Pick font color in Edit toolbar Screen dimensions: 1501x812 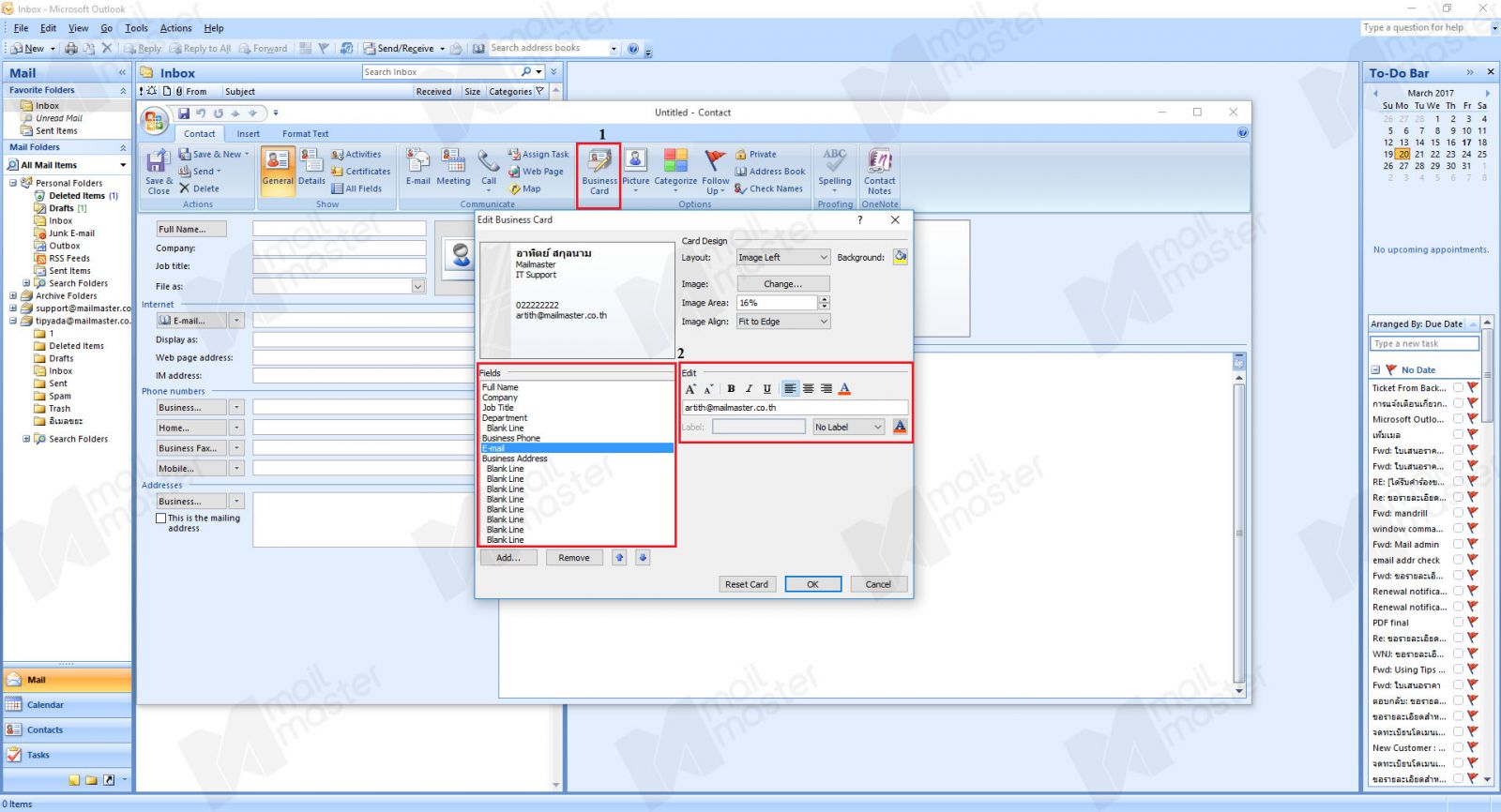844,389
